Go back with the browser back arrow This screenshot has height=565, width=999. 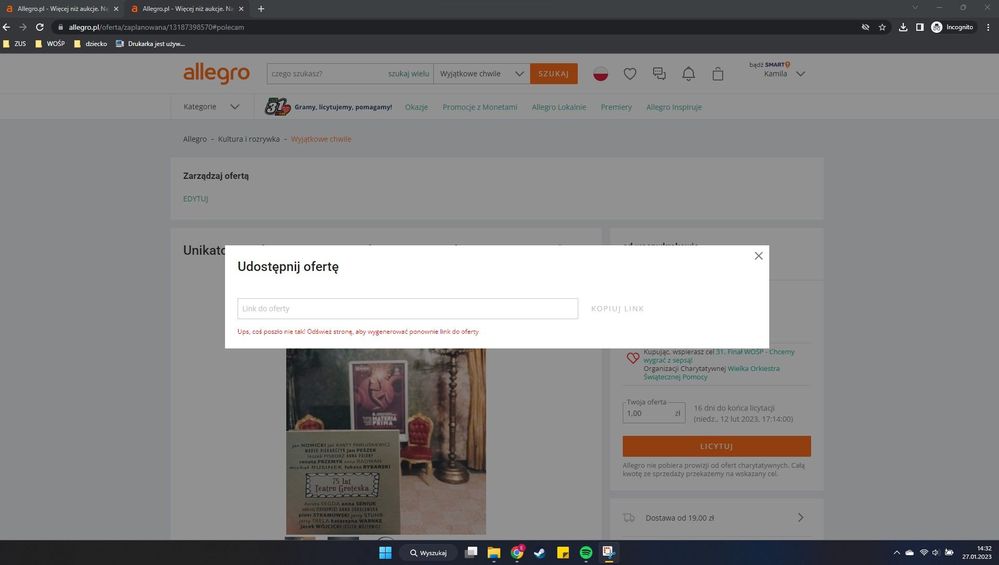click(x=6, y=27)
